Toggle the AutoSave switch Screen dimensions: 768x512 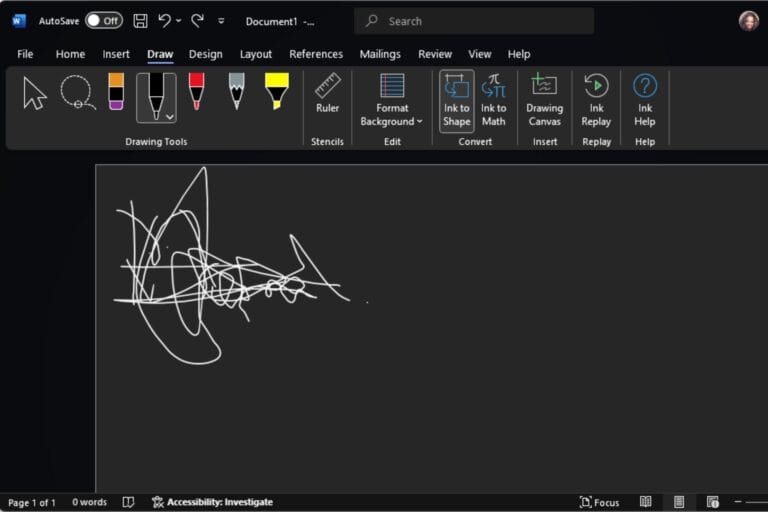click(x=103, y=21)
